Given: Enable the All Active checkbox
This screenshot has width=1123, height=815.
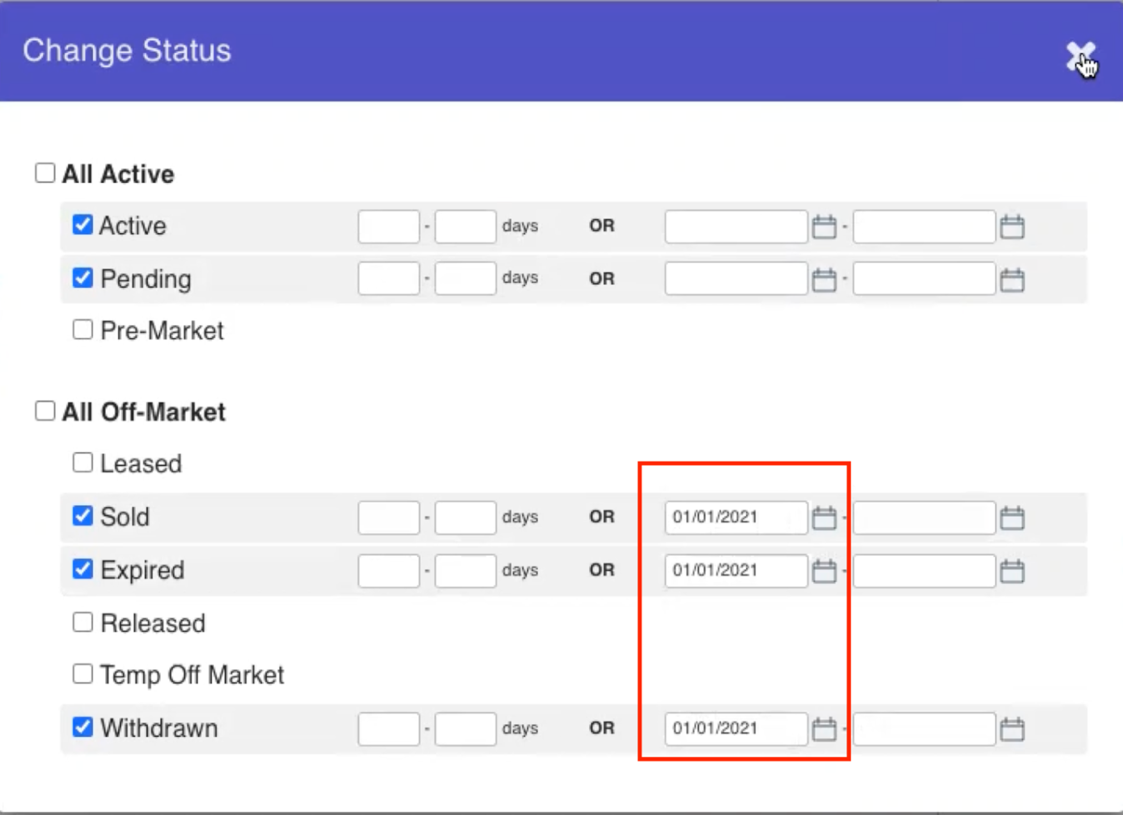Looking at the screenshot, I should tap(44, 172).
